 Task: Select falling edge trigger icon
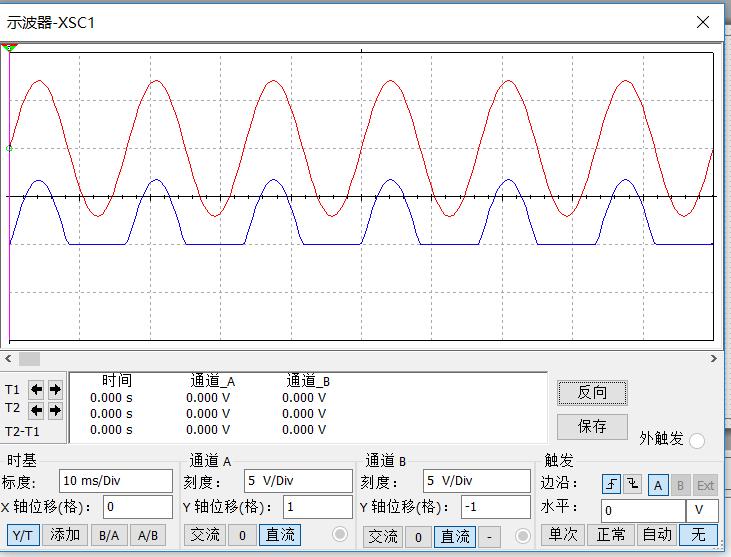coord(632,485)
